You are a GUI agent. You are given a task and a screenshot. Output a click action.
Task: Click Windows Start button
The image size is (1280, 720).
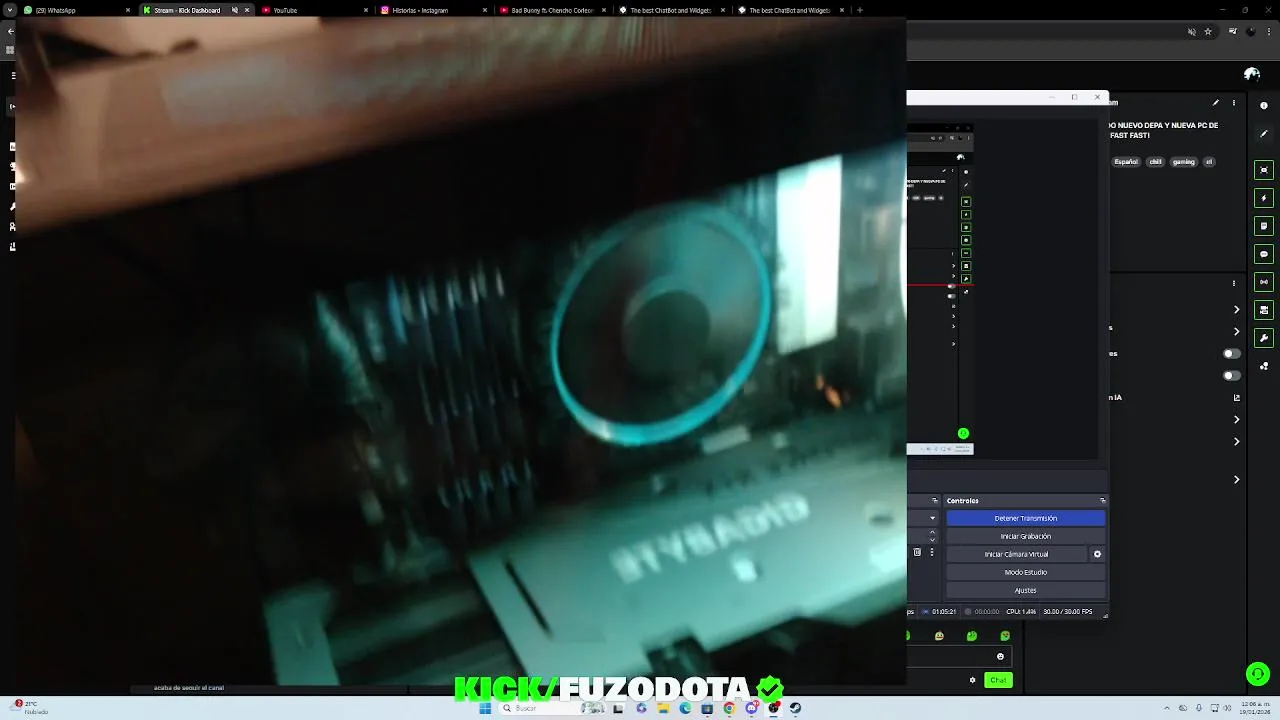485,708
